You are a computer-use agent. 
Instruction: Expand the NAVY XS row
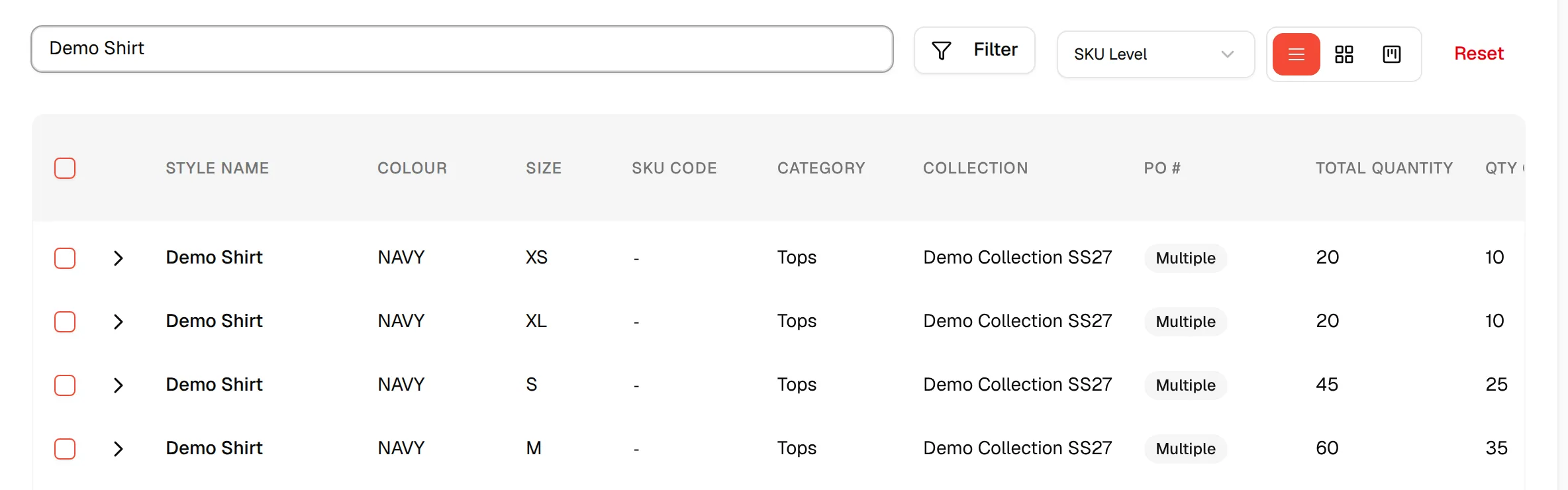[x=118, y=258]
